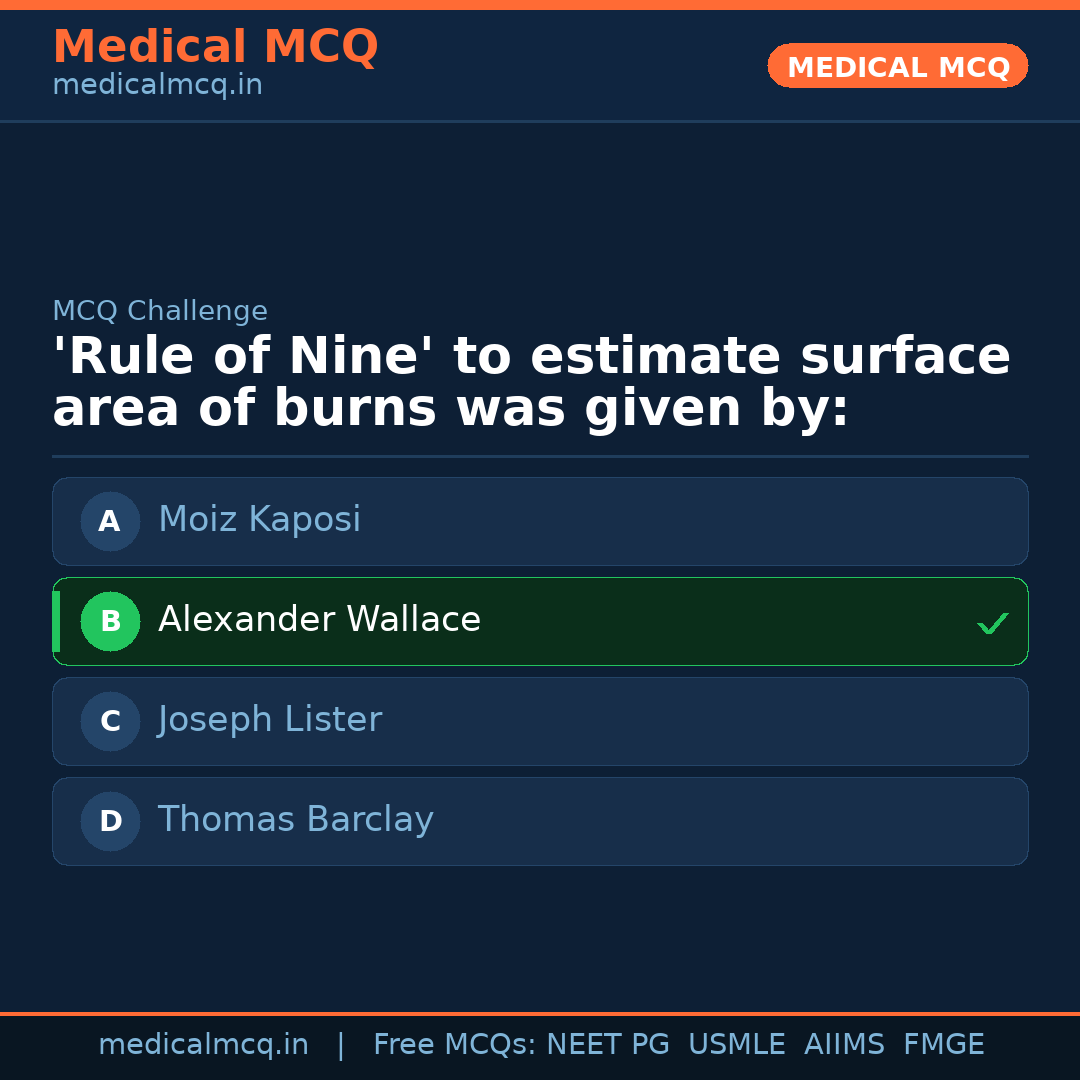Select the 'Alexander Wallace' answer text
Image resolution: width=1080 pixels, height=1080 pixels.
click(x=319, y=620)
